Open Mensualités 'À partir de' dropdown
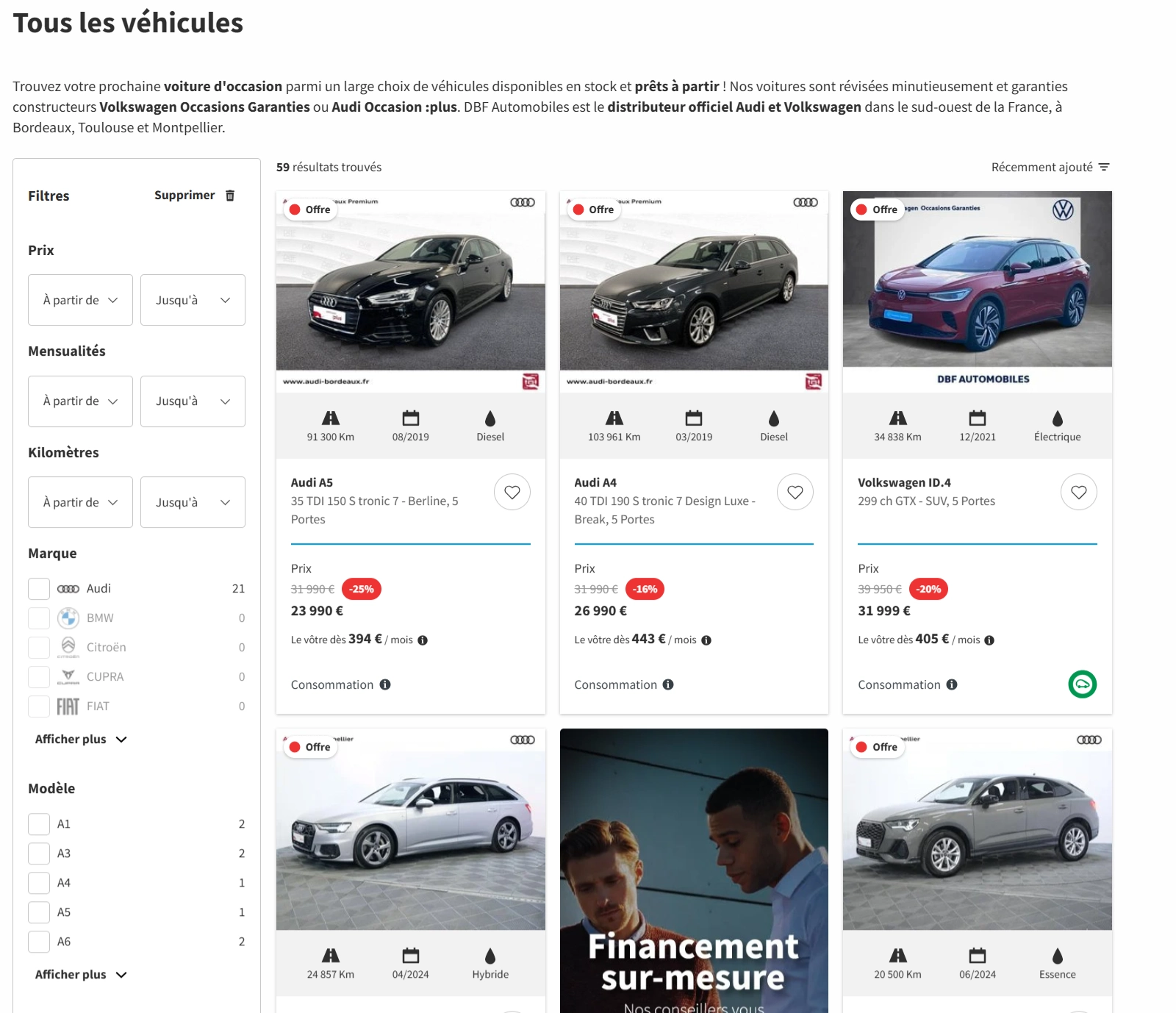The height and width of the screenshot is (1013, 1176). click(x=80, y=401)
